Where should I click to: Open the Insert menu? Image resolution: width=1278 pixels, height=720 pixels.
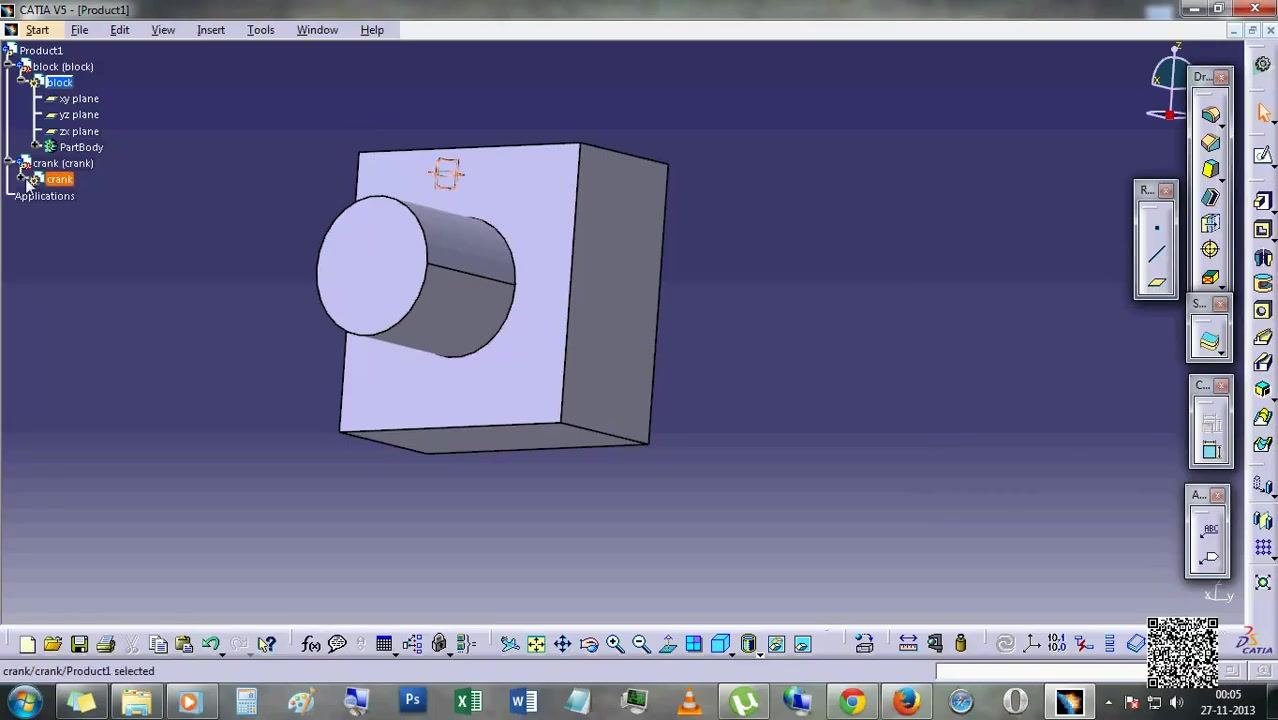coord(211,30)
